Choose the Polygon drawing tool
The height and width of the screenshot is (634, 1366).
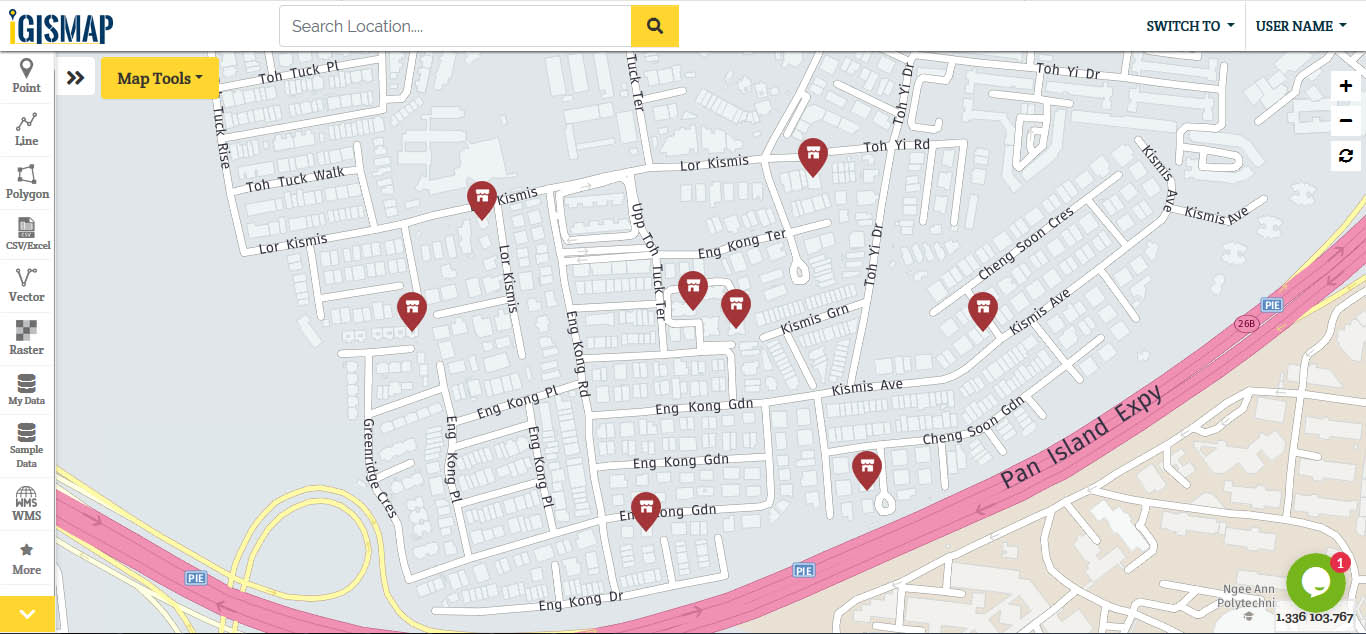pyautogui.click(x=27, y=180)
